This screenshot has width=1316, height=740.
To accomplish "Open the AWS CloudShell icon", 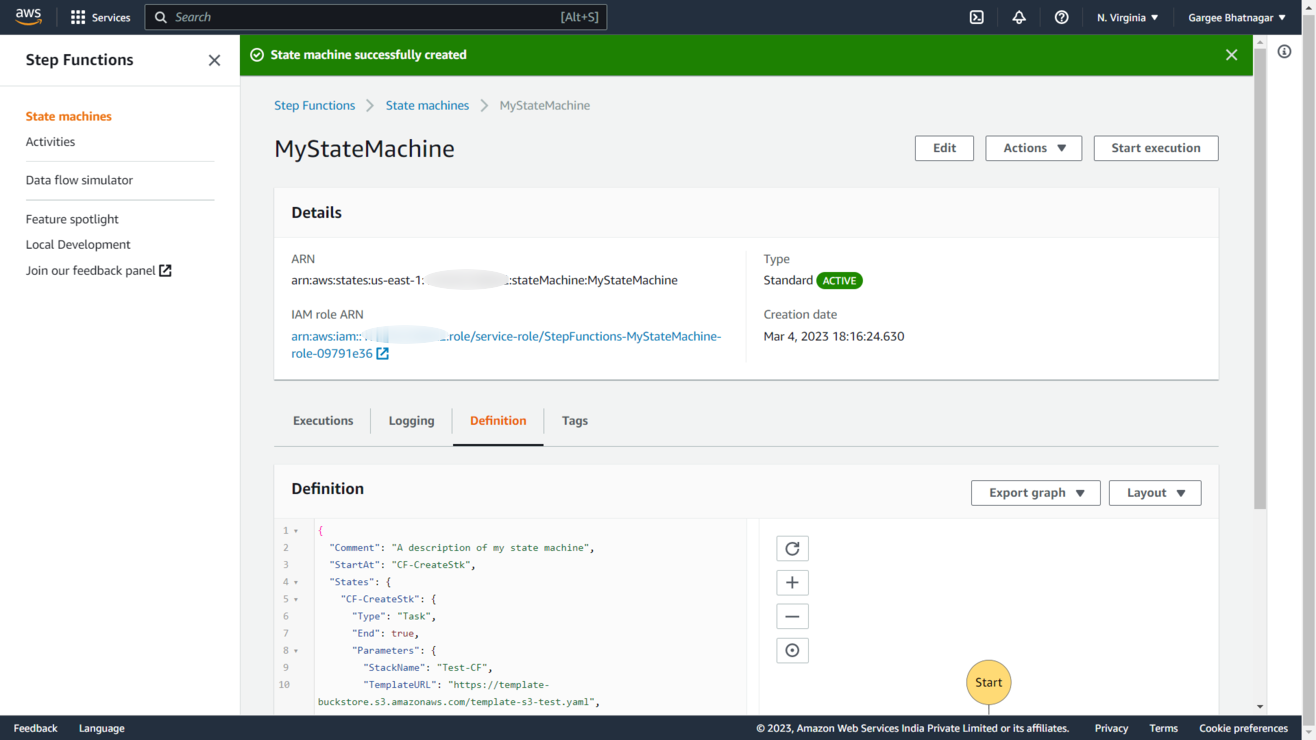I will tap(977, 17).
